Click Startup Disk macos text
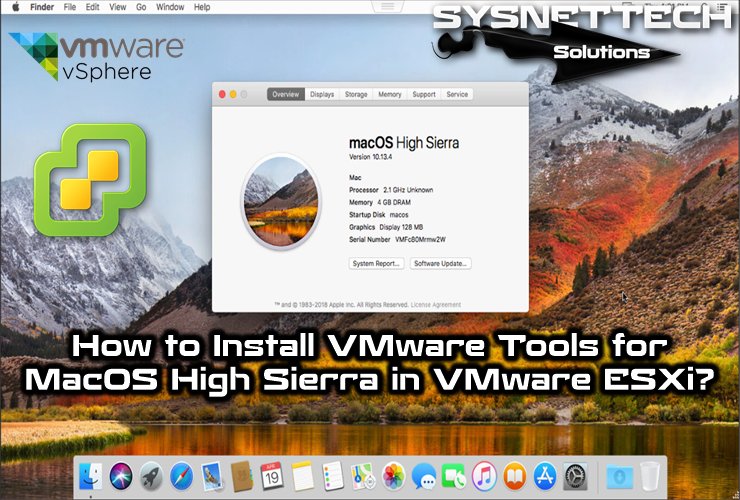This screenshot has height=500, width=740. point(378,214)
